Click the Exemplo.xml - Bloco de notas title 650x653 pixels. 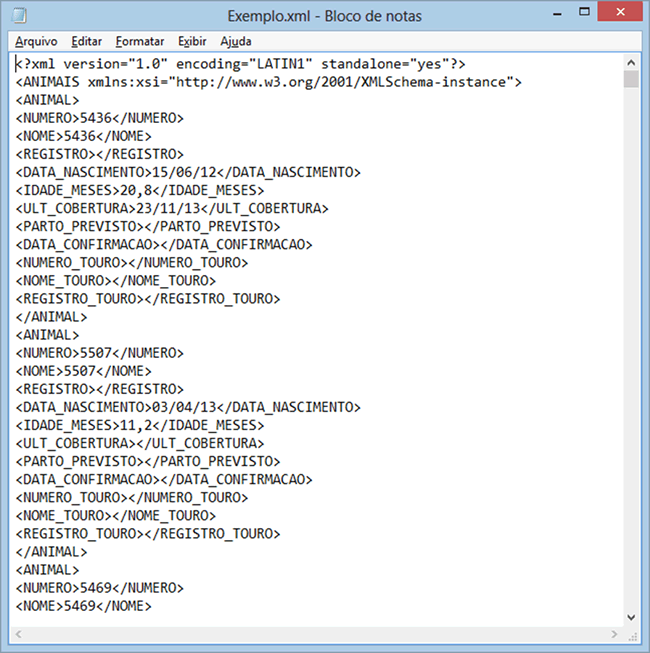tap(324, 16)
